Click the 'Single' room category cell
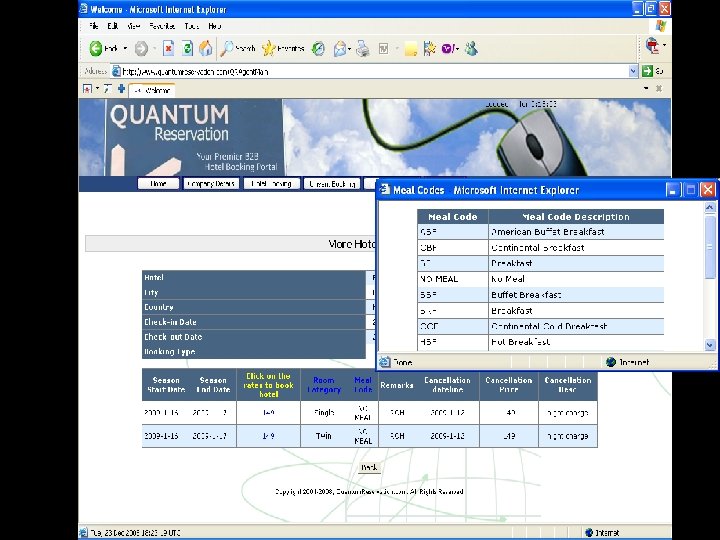The width and height of the screenshot is (720, 540). tap(324, 412)
